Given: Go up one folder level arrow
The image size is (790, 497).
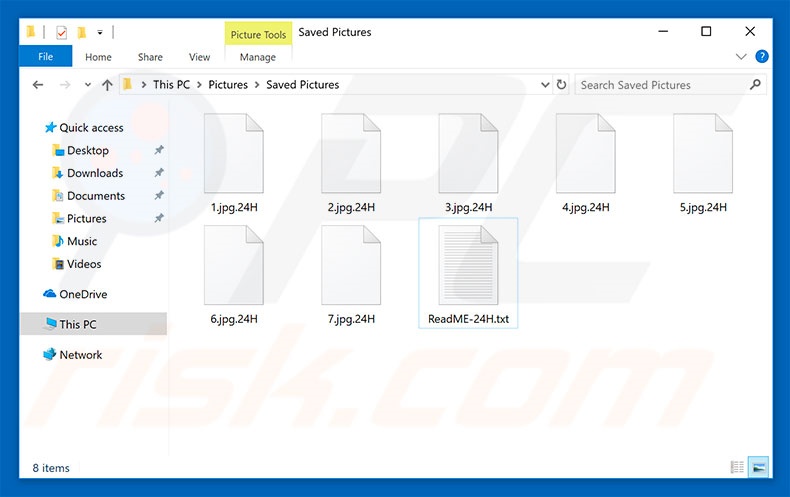Looking at the screenshot, I should point(107,85).
